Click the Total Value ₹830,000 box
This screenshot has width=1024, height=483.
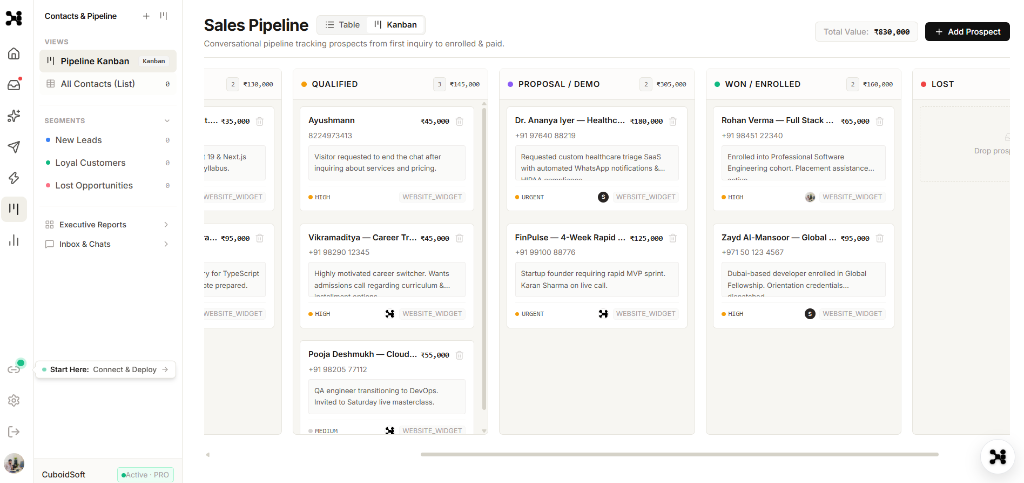866,31
